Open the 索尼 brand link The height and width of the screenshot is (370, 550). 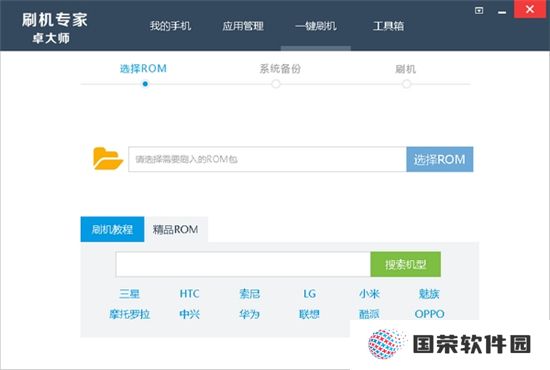coord(249,294)
